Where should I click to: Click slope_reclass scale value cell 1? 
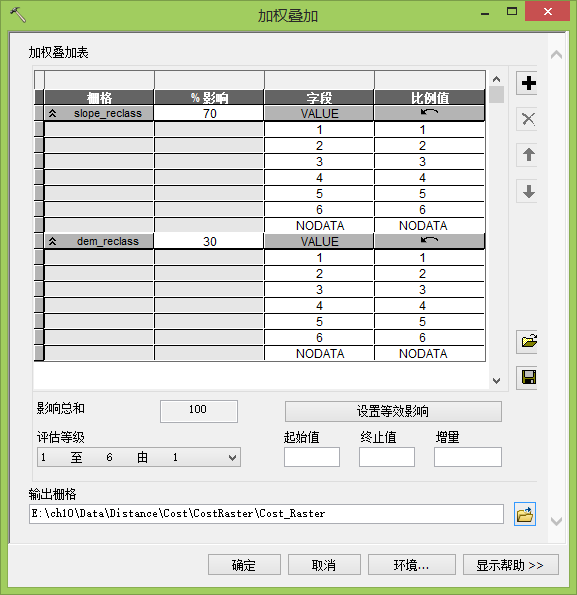click(x=429, y=130)
